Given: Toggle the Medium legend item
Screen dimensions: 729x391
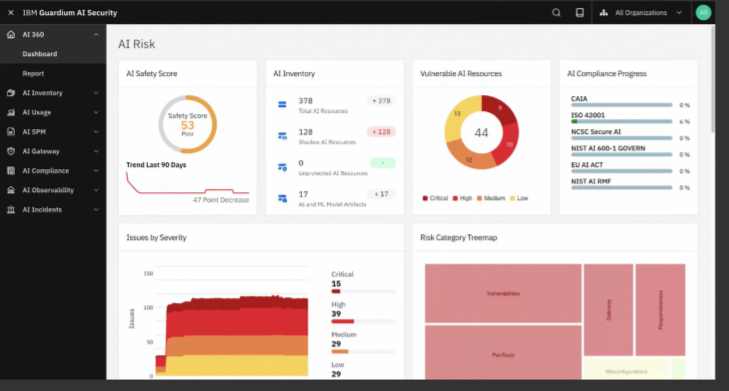Looking at the screenshot, I should 491,198.
